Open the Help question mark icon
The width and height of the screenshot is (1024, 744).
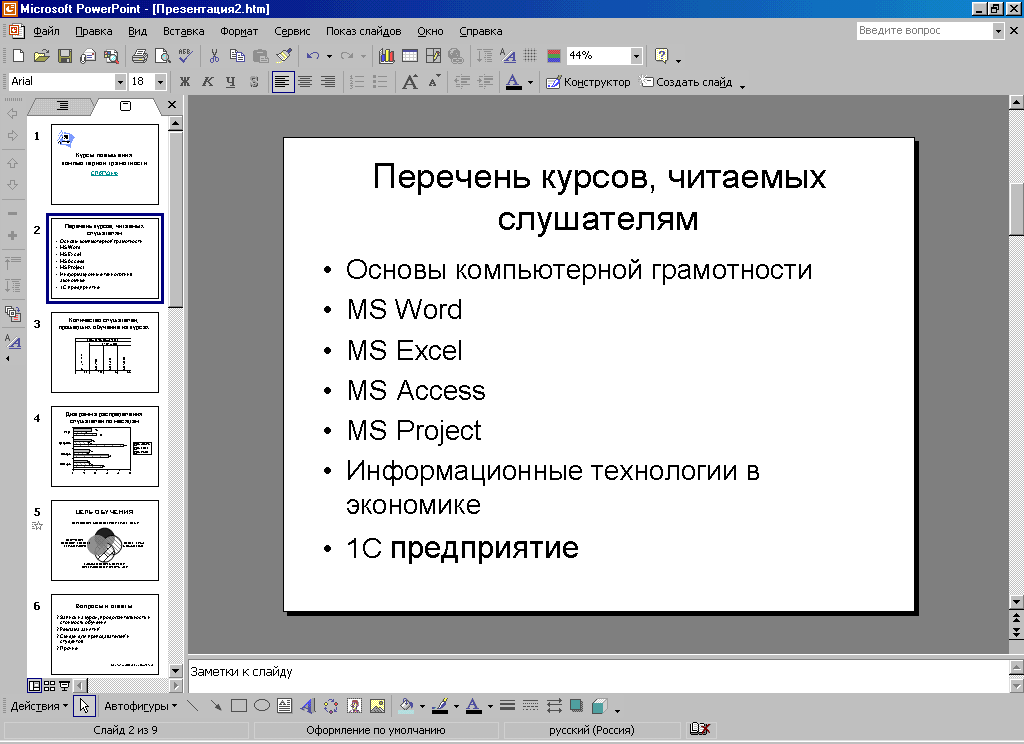662,56
